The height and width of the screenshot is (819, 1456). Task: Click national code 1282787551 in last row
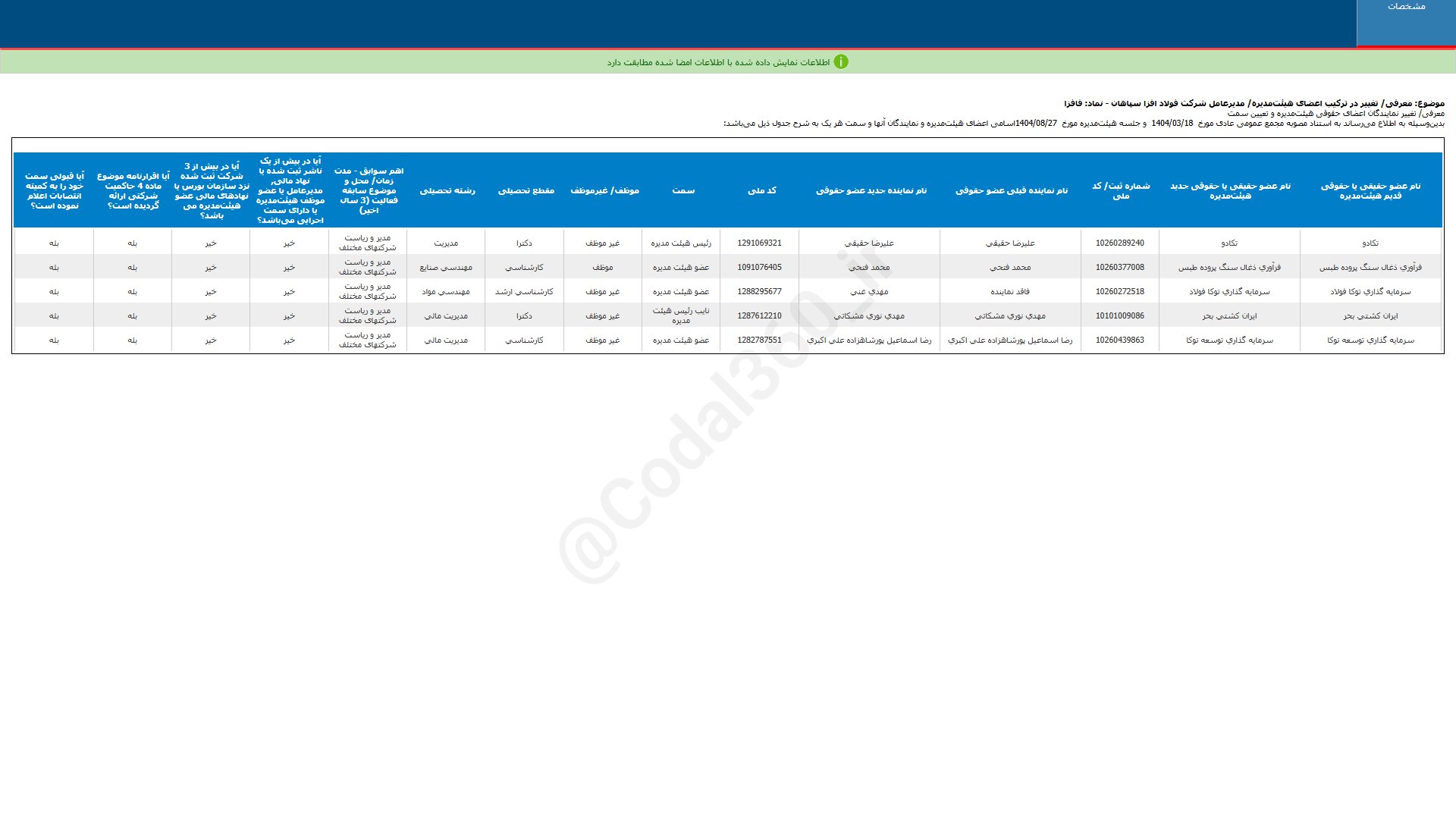click(759, 340)
